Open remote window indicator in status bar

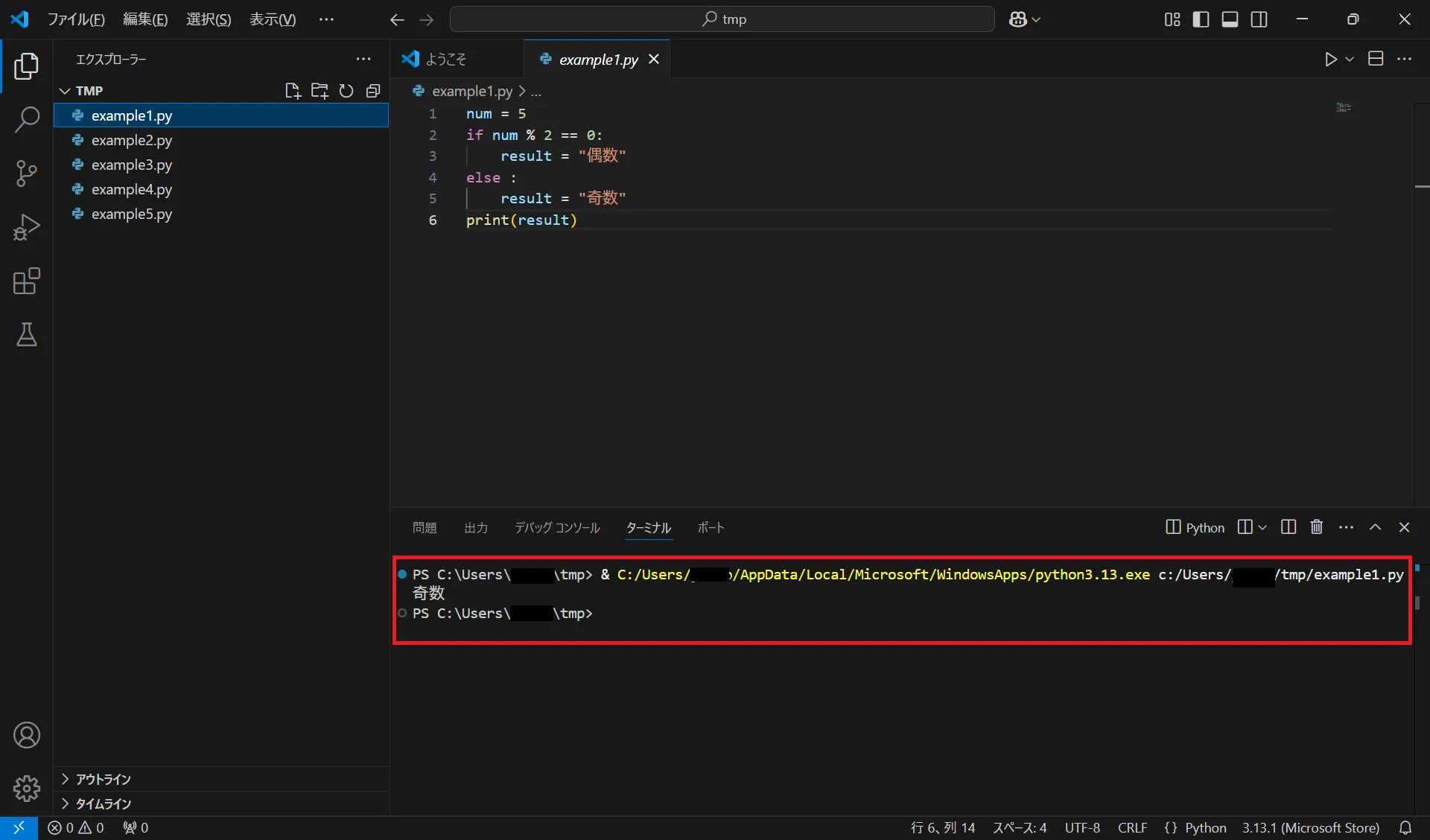(19, 828)
